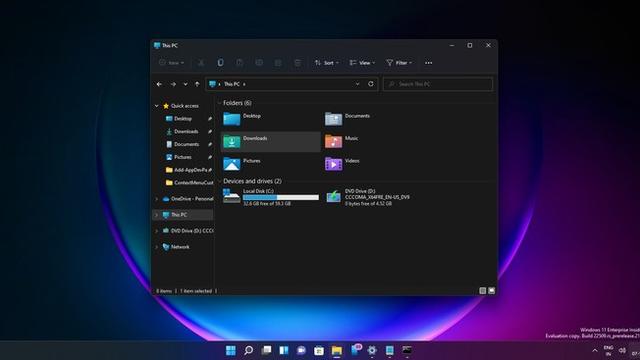Expand the Network node in sidebar
Screen dimensions: 640x360
[x=157, y=247]
